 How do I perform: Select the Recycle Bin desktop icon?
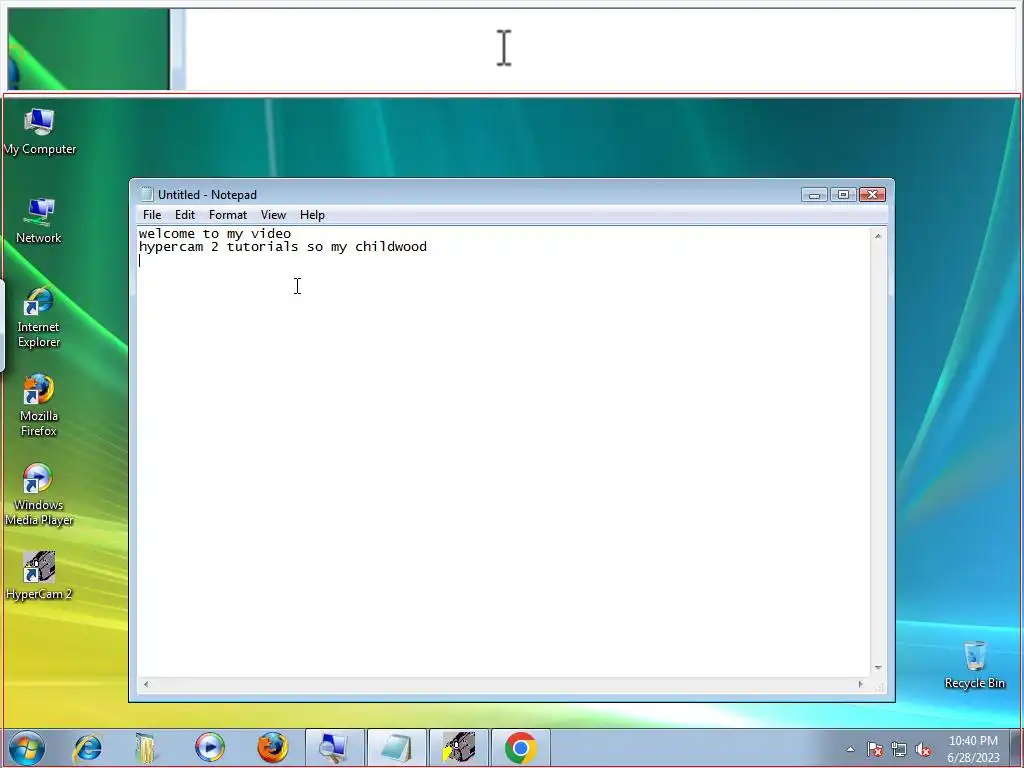tap(974, 665)
